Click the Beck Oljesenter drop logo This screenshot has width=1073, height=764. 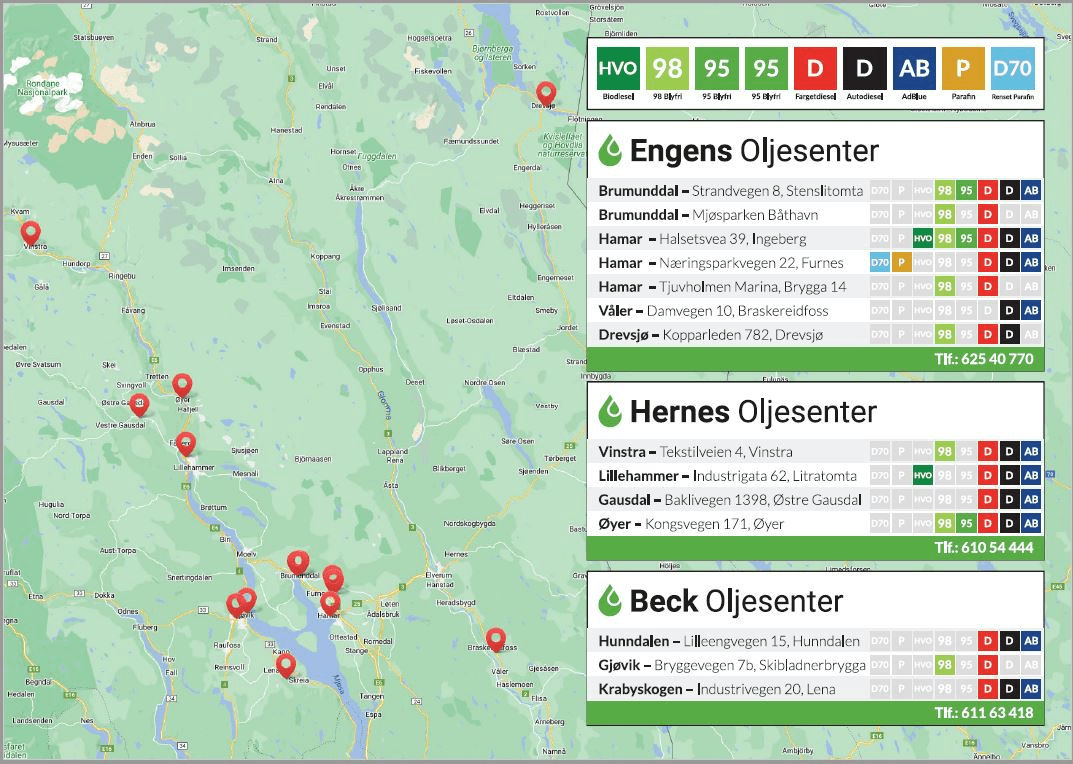click(x=610, y=600)
